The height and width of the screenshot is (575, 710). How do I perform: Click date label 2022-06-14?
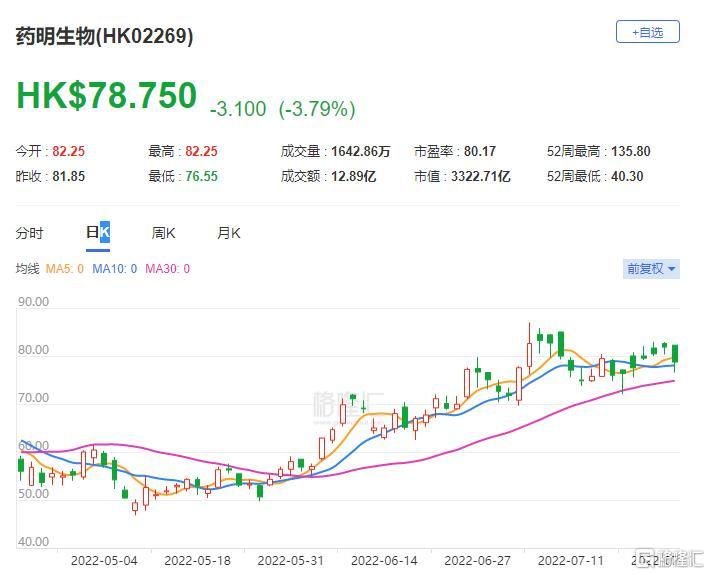(x=384, y=561)
